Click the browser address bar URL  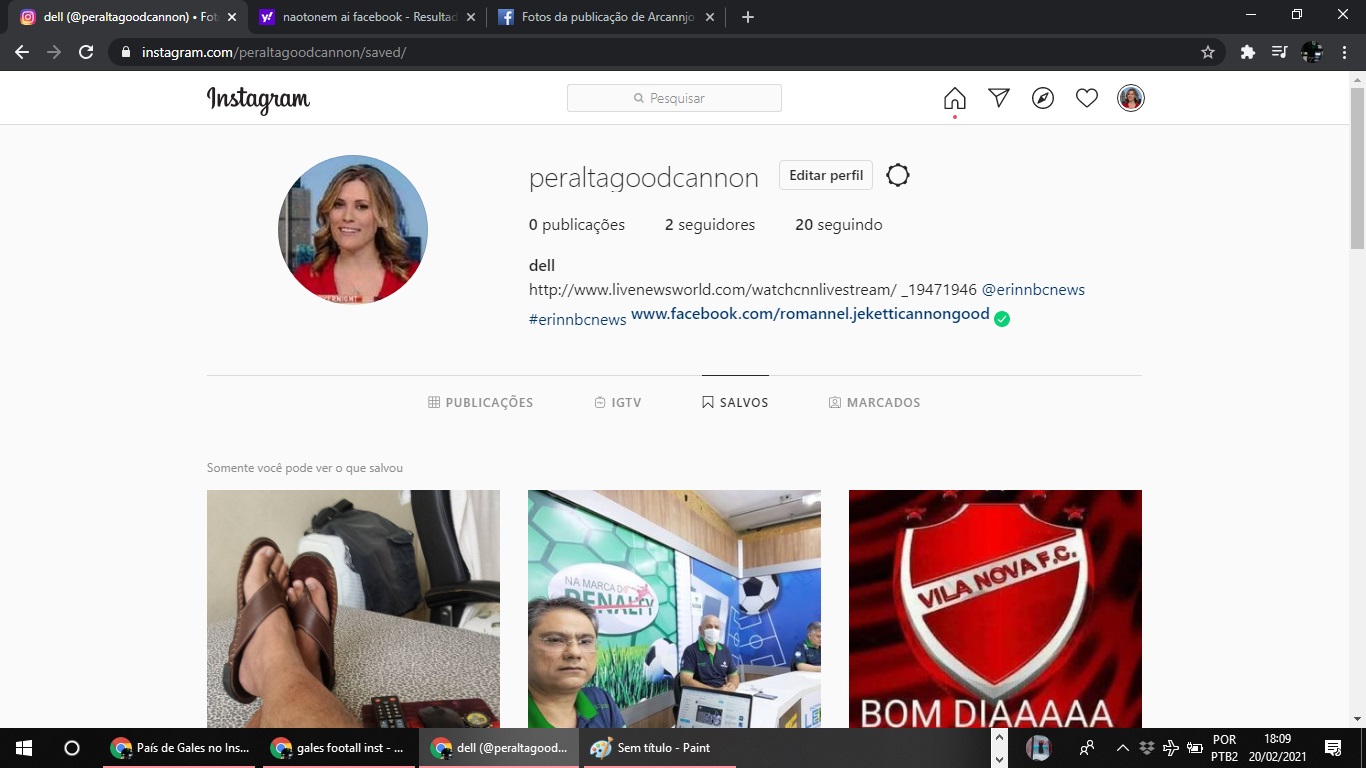(x=274, y=52)
